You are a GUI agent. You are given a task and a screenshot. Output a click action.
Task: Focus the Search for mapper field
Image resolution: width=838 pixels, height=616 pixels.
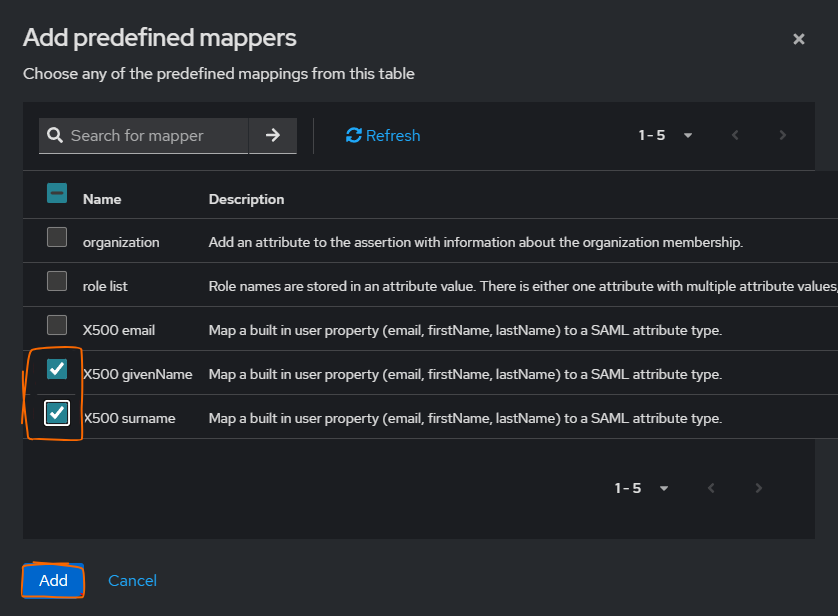(155, 135)
